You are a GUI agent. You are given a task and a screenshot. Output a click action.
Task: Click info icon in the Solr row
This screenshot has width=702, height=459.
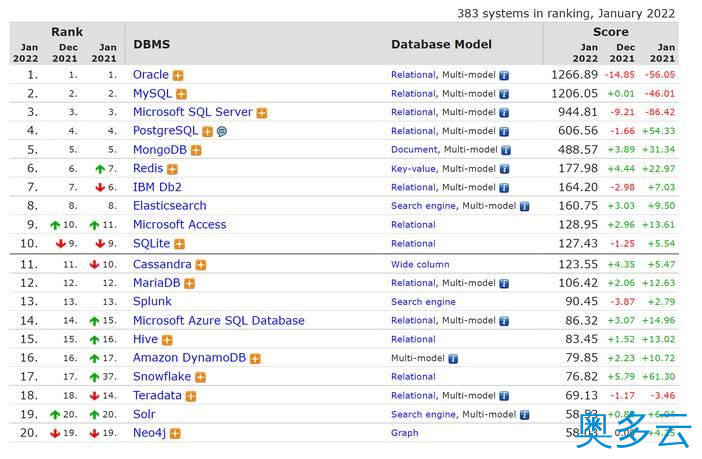tap(524, 415)
